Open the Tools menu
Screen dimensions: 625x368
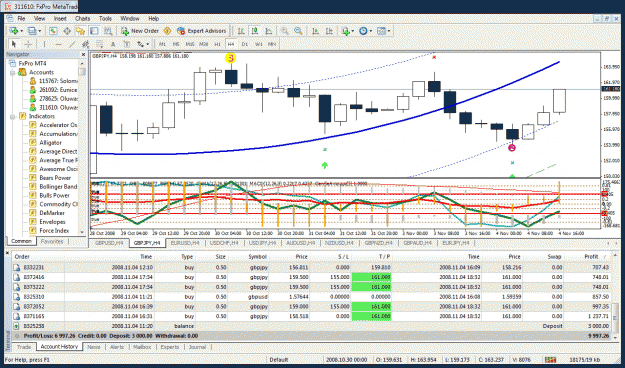click(x=105, y=18)
